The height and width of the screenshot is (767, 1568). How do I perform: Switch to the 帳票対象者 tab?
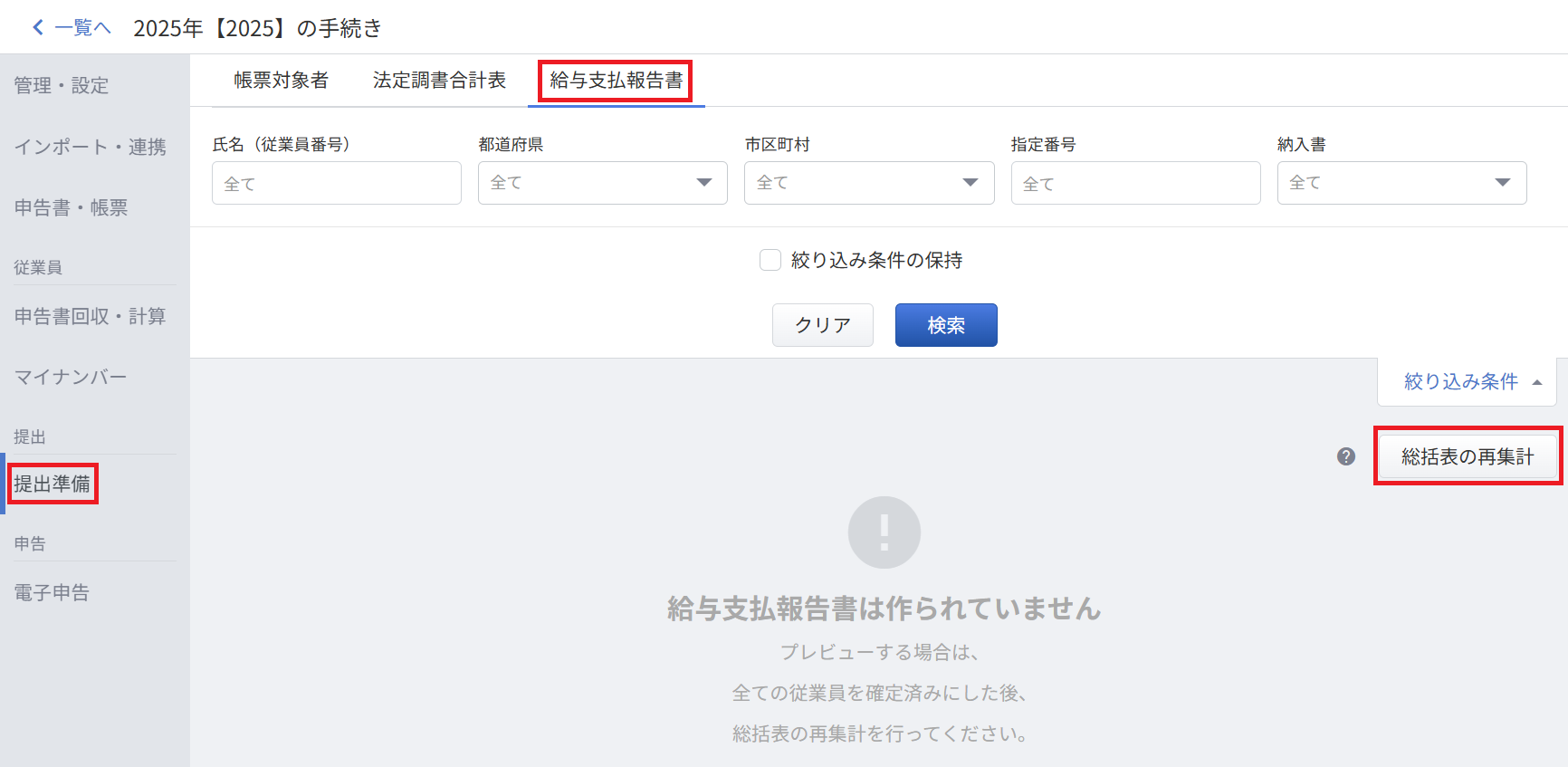281,81
